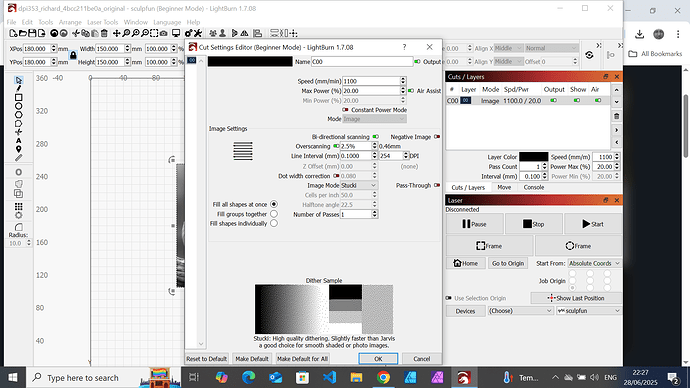Delete layer using trash icon in Cuts panel
Viewport: 690px width, 388px height.
pyautogui.click(x=617, y=116)
